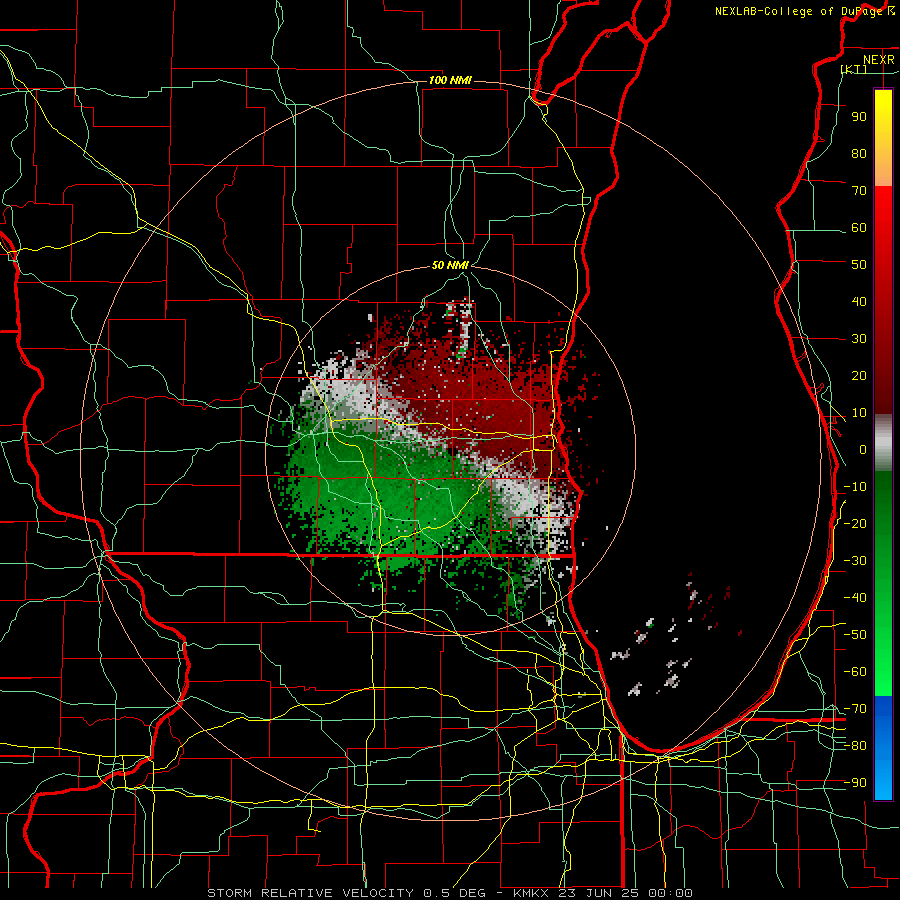The height and width of the screenshot is (900, 900).
Task: Click the '[KT]' units label
Action: (x=854, y=69)
